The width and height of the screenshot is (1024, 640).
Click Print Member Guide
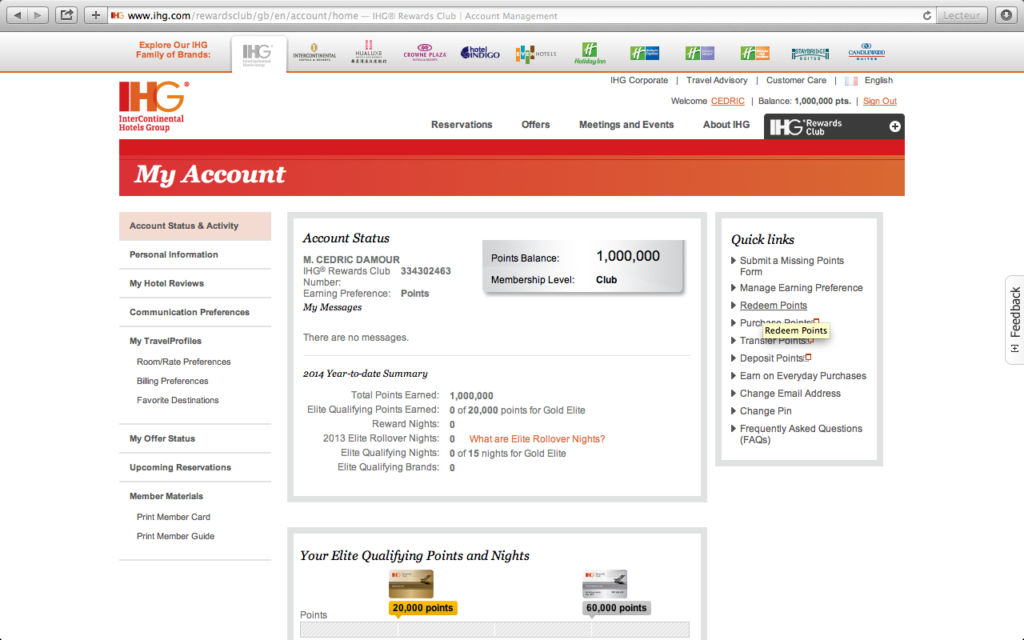pyautogui.click(x=175, y=536)
